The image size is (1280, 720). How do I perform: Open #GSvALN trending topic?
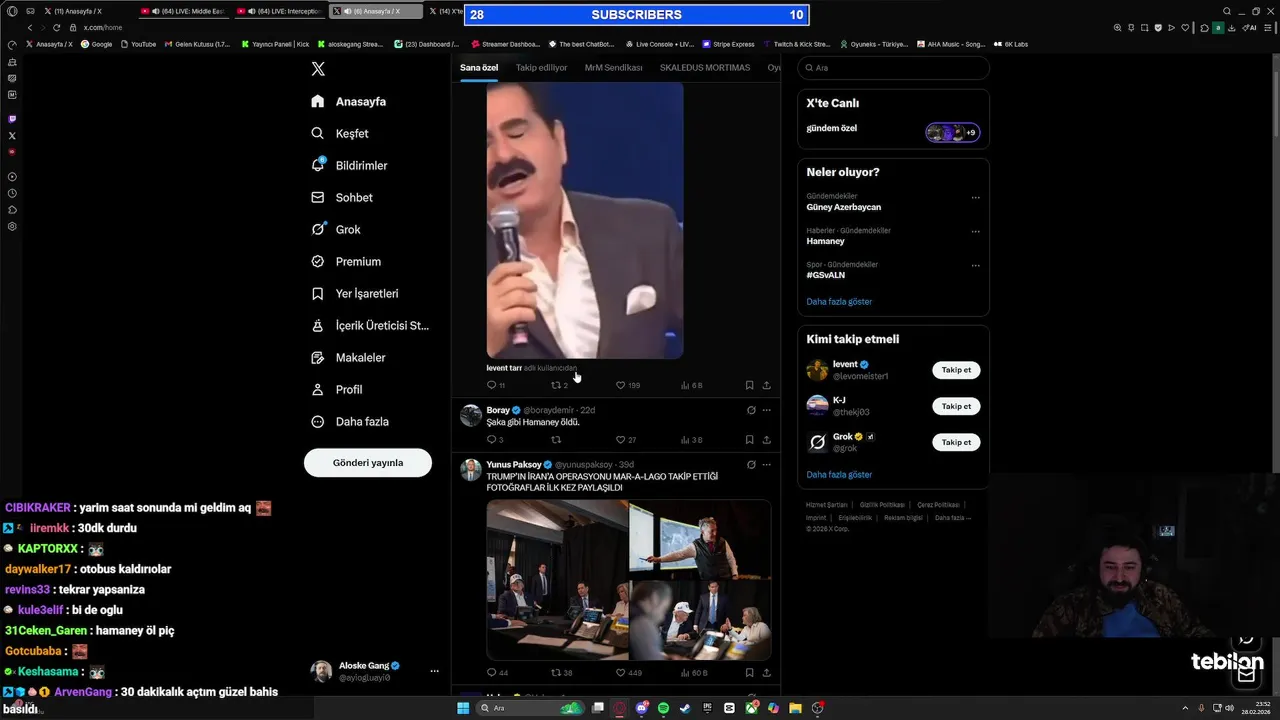coord(825,275)
